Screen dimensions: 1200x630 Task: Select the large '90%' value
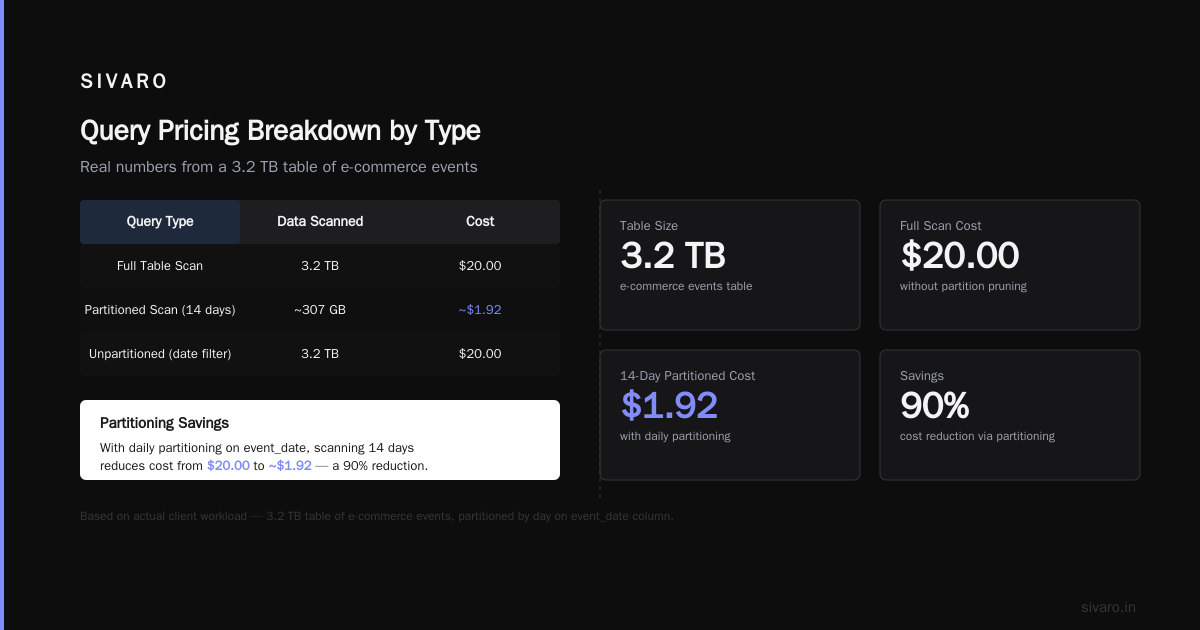tap(935, 406)
